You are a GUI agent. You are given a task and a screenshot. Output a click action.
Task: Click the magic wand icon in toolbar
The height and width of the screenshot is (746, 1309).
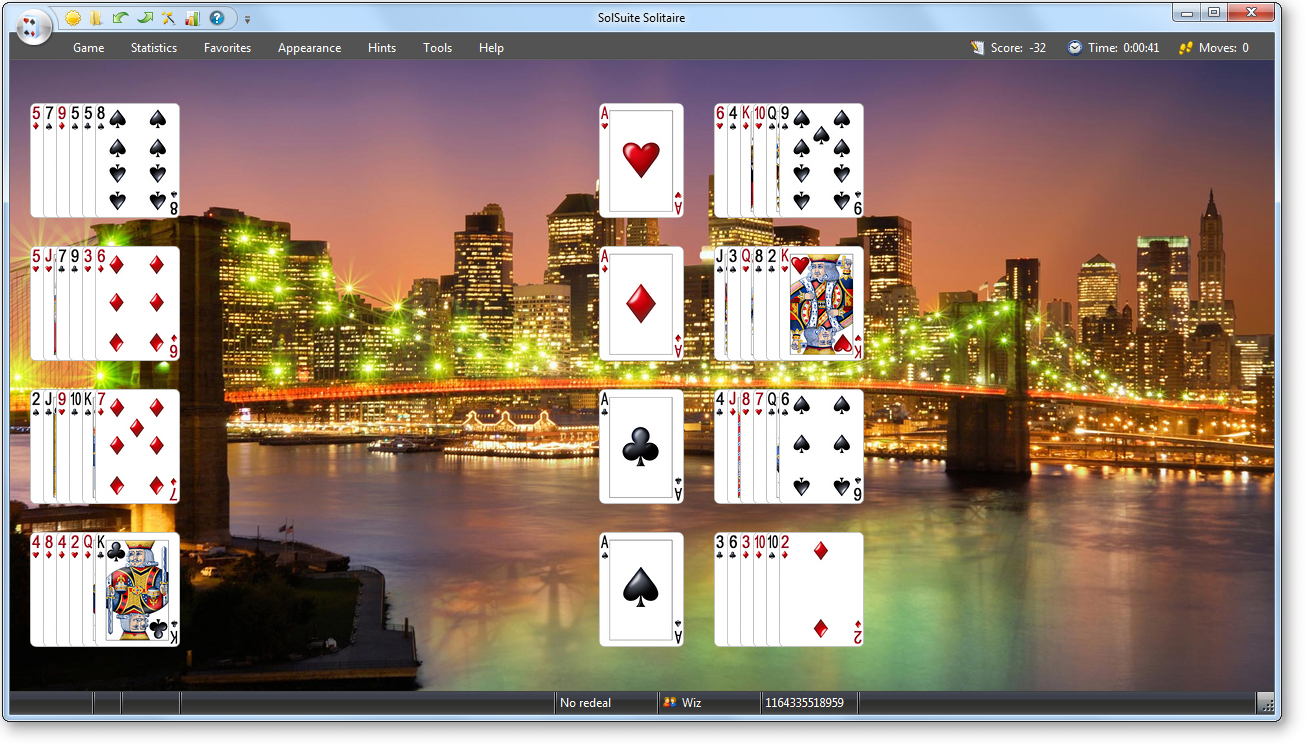click(168, 18)
